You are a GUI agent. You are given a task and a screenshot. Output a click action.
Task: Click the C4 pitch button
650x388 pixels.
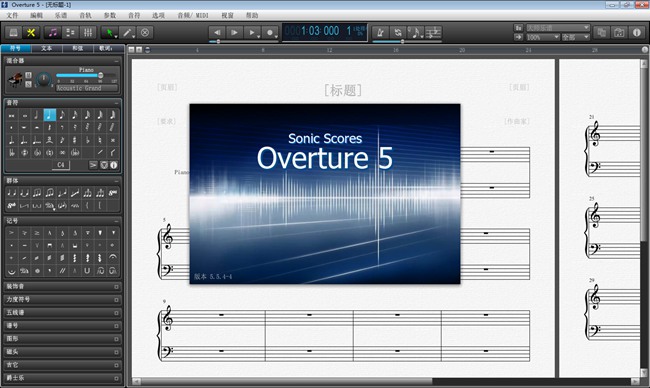61,165
